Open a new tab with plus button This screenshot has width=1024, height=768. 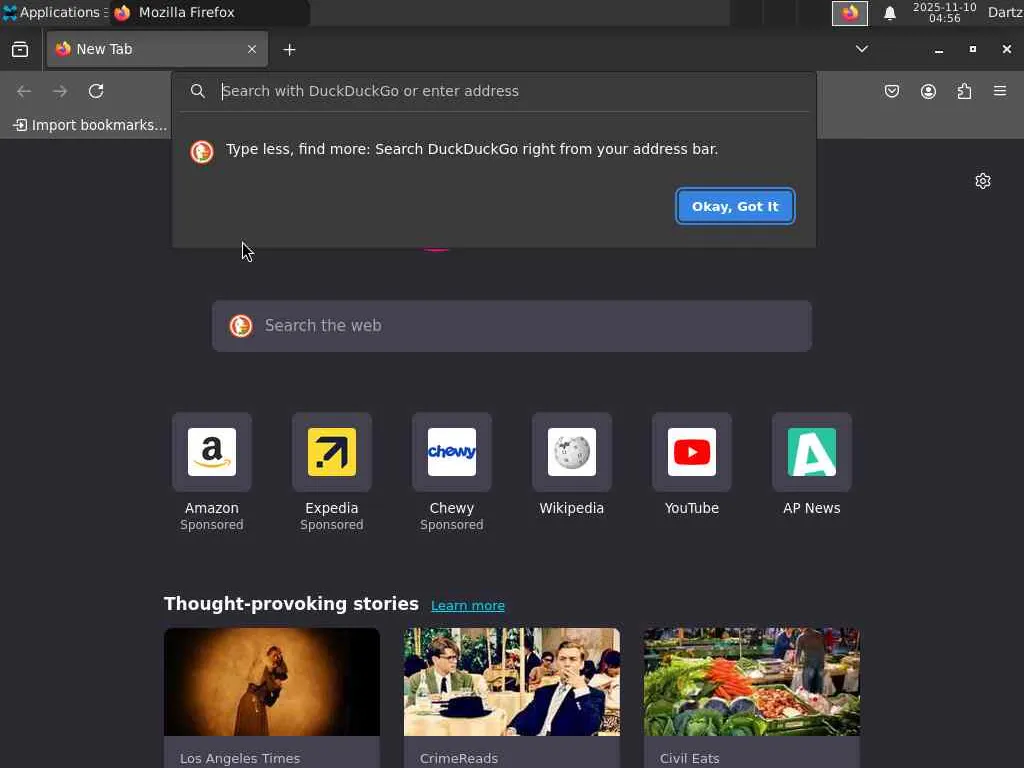pyautogui.click(x=289, y=50)
